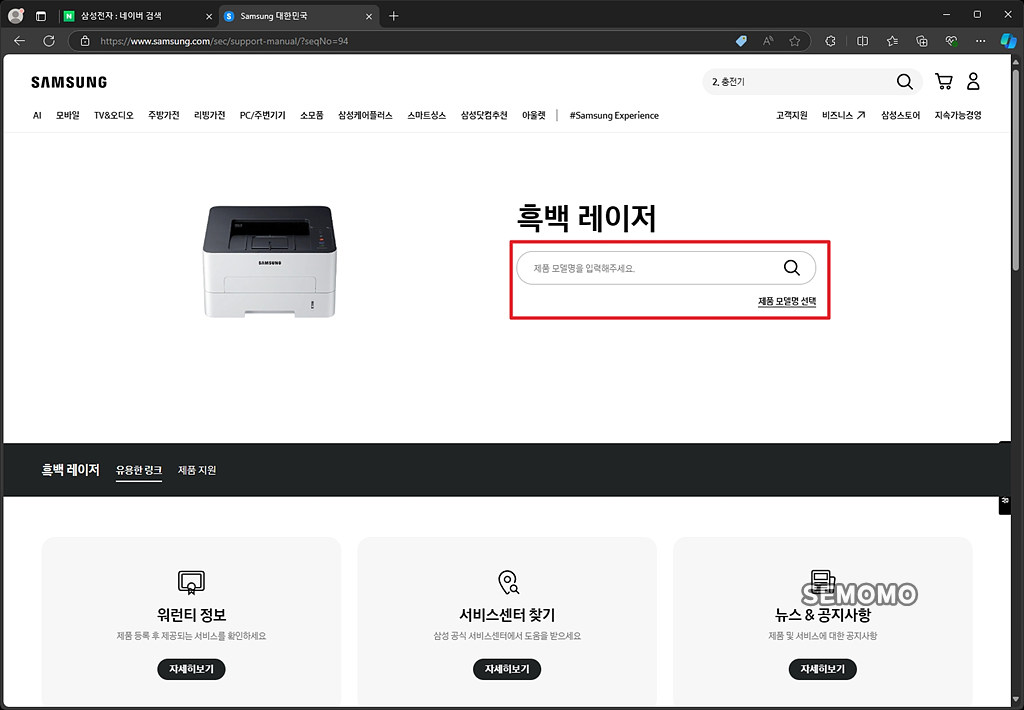Open the 소모품 menu

tap(312, 116)
